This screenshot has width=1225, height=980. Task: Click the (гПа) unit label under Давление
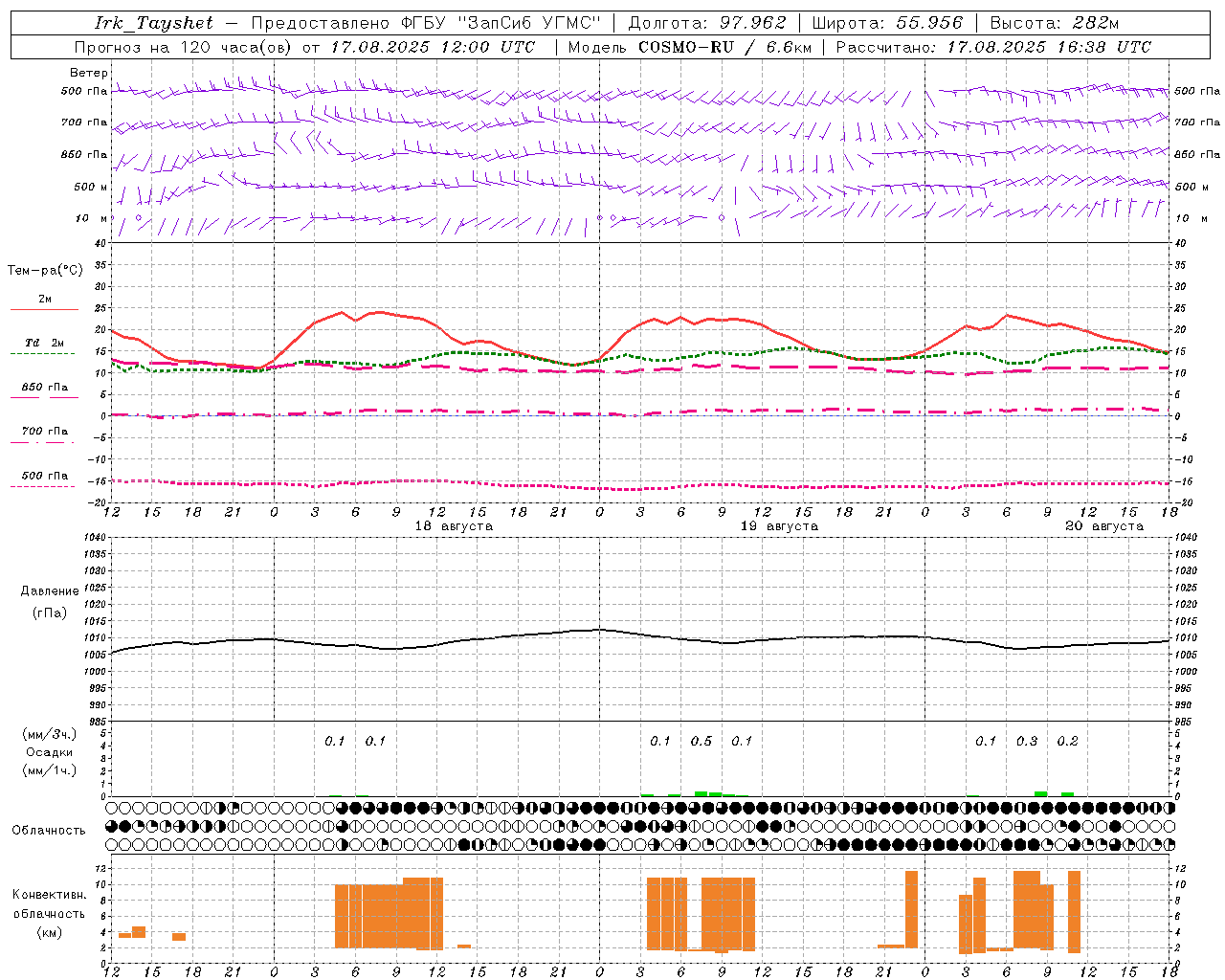50,612
